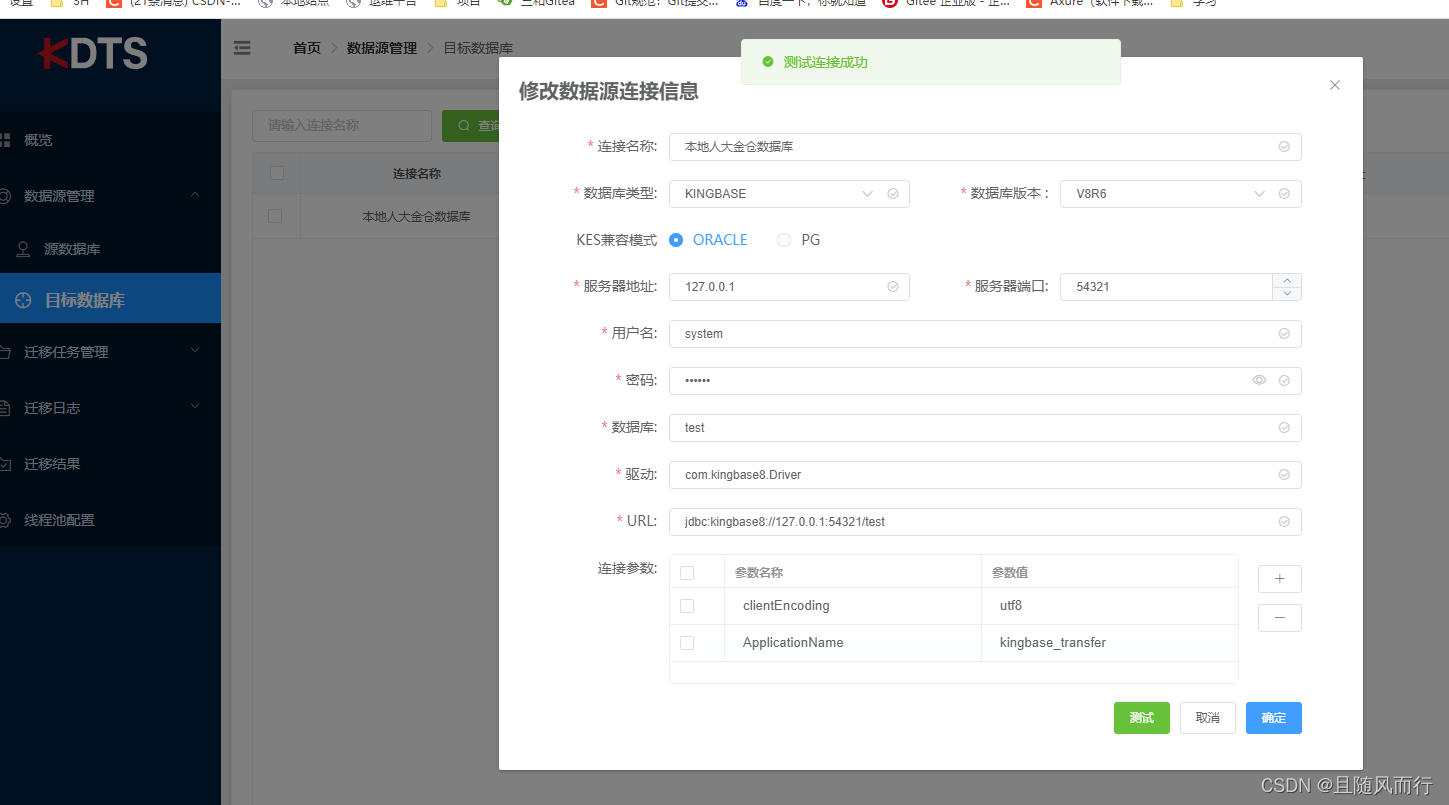Select the PG compatibility mode radio

tap(784, 240)
